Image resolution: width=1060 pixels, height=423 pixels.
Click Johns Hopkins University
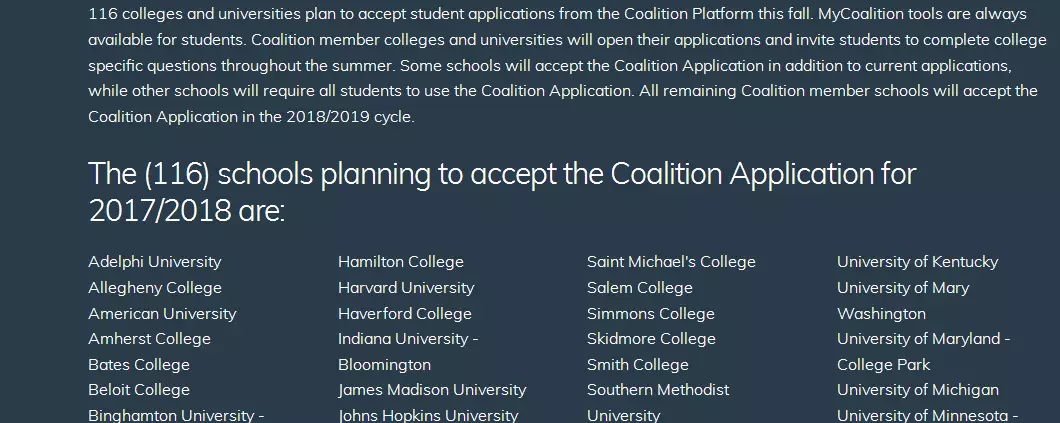[x=428, y=415]
